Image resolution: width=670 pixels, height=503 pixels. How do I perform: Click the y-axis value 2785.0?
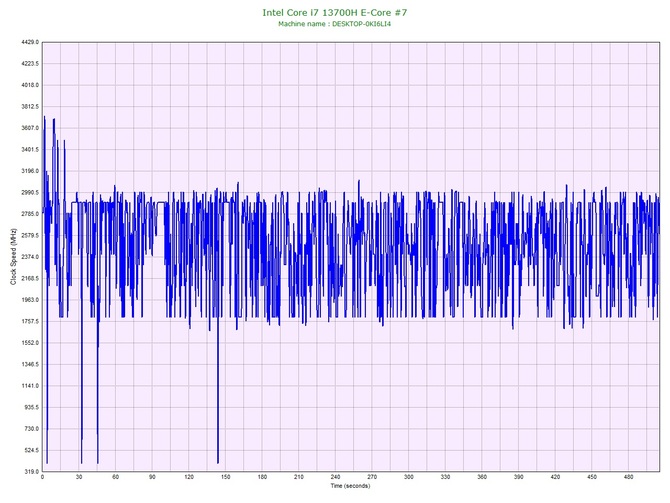coord(30,214)
